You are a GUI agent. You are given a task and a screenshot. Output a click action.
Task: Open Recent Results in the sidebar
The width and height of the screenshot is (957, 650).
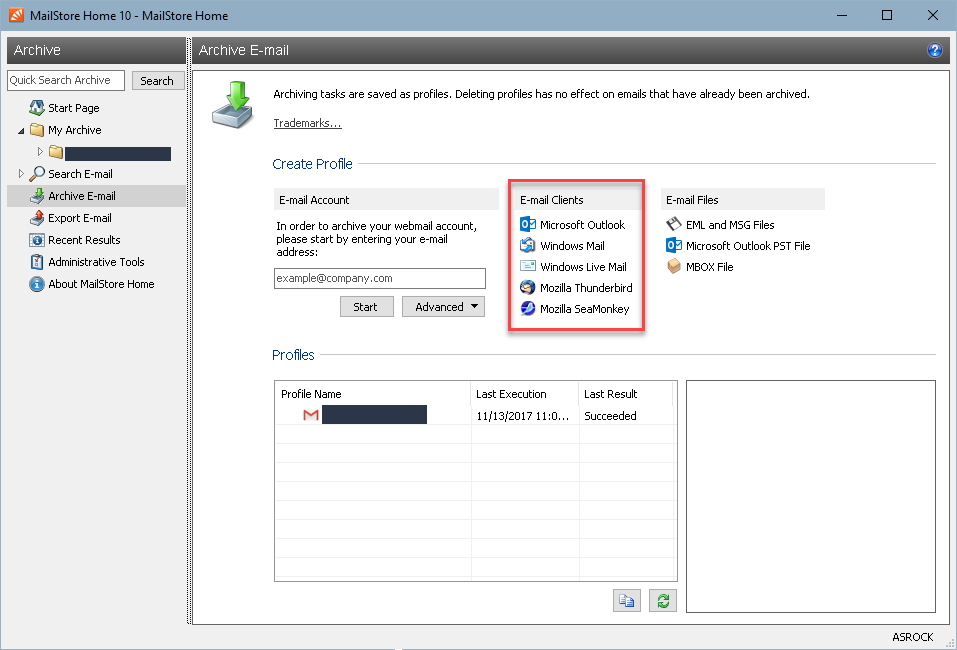point(84,240)
